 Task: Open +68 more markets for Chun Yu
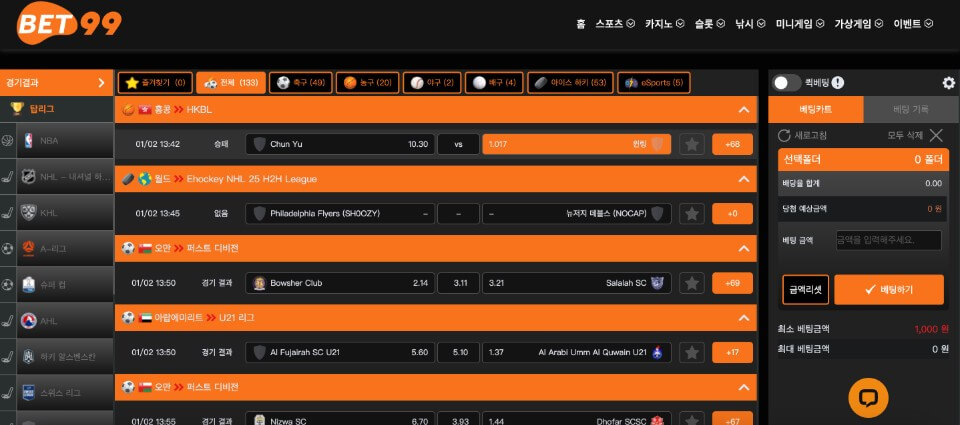[732, 145]
